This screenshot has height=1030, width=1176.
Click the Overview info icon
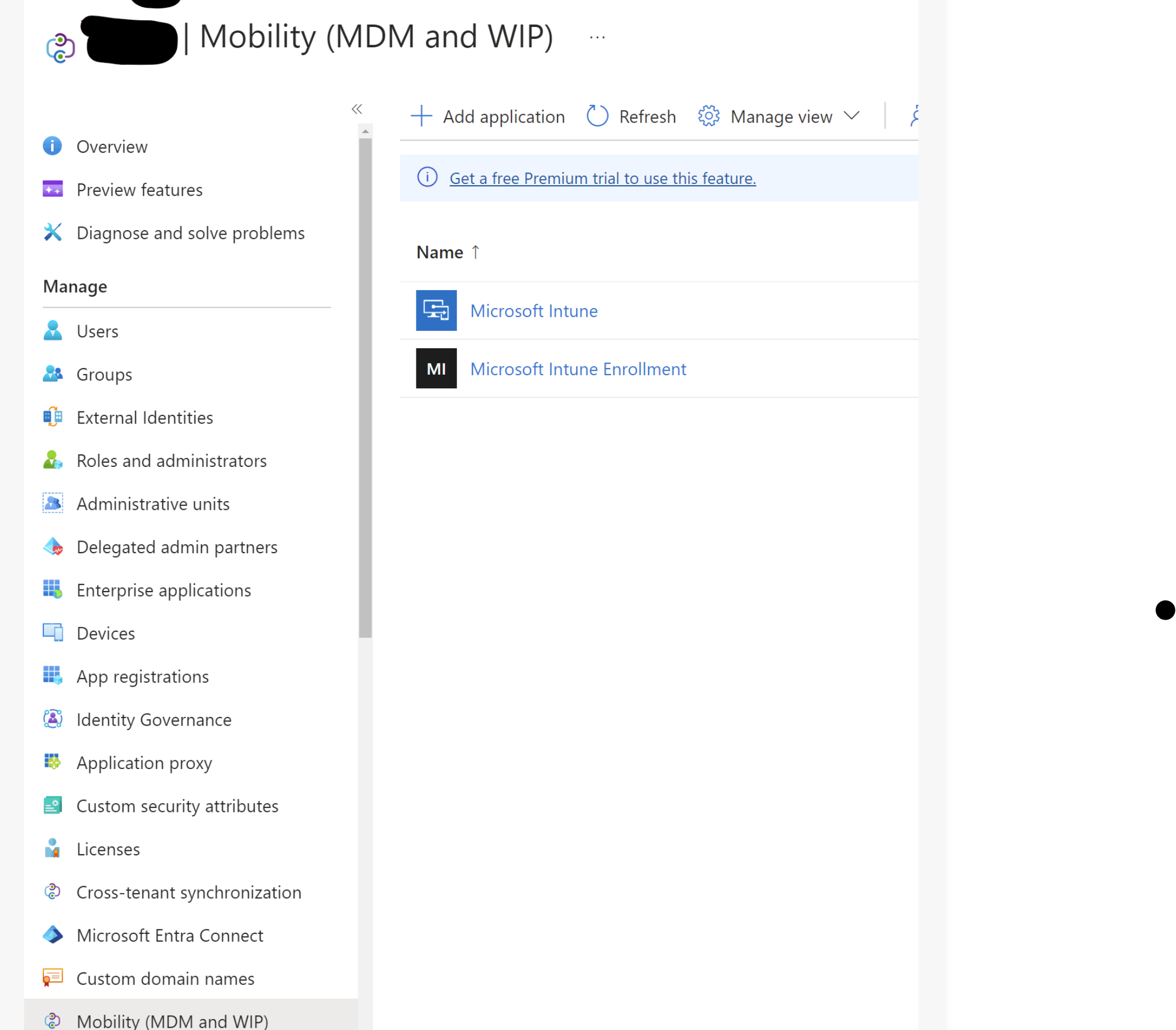[52, 146]
